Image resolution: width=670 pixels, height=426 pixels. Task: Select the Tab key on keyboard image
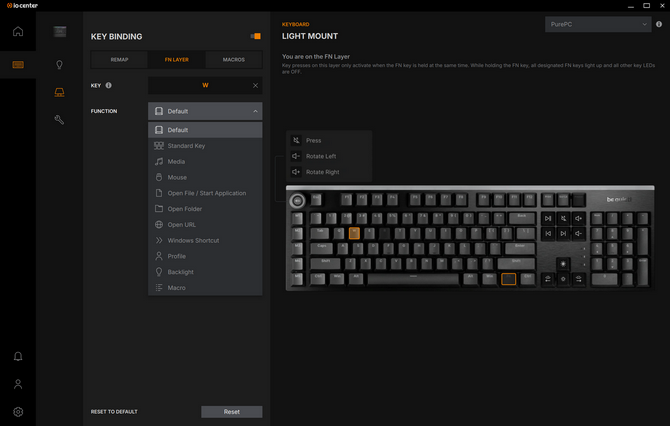pyautogui.click(x=320, y=233)
